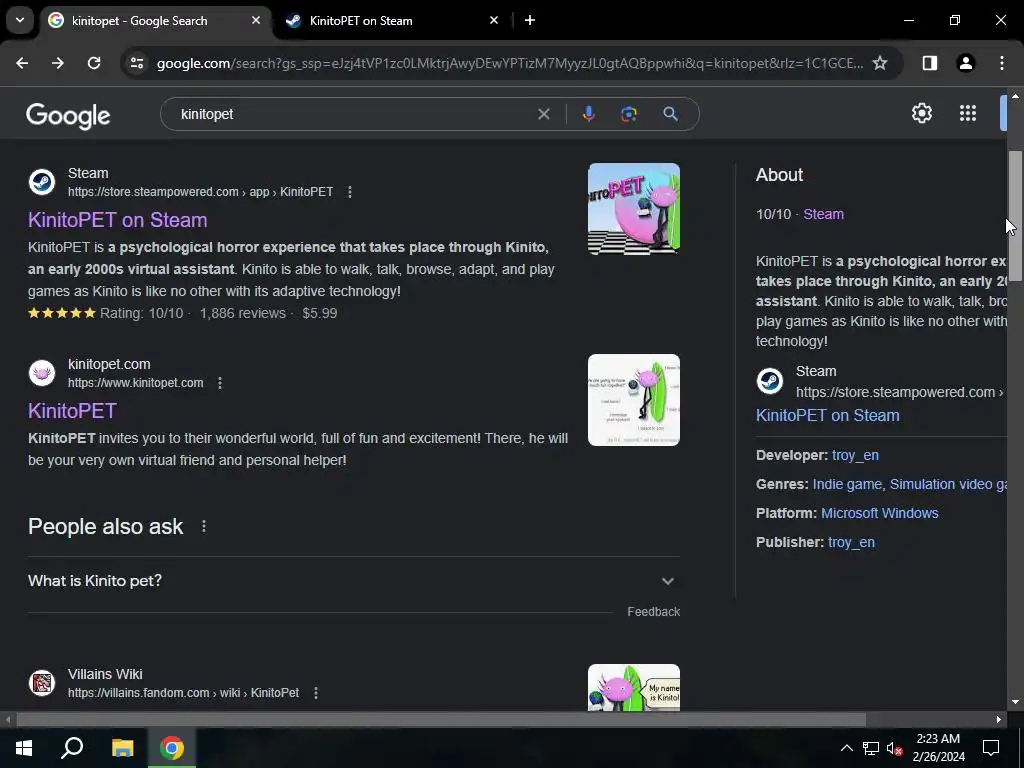Open Google apps grid
This screenshot has width=1024, height=768.
[x=968, y=113]
